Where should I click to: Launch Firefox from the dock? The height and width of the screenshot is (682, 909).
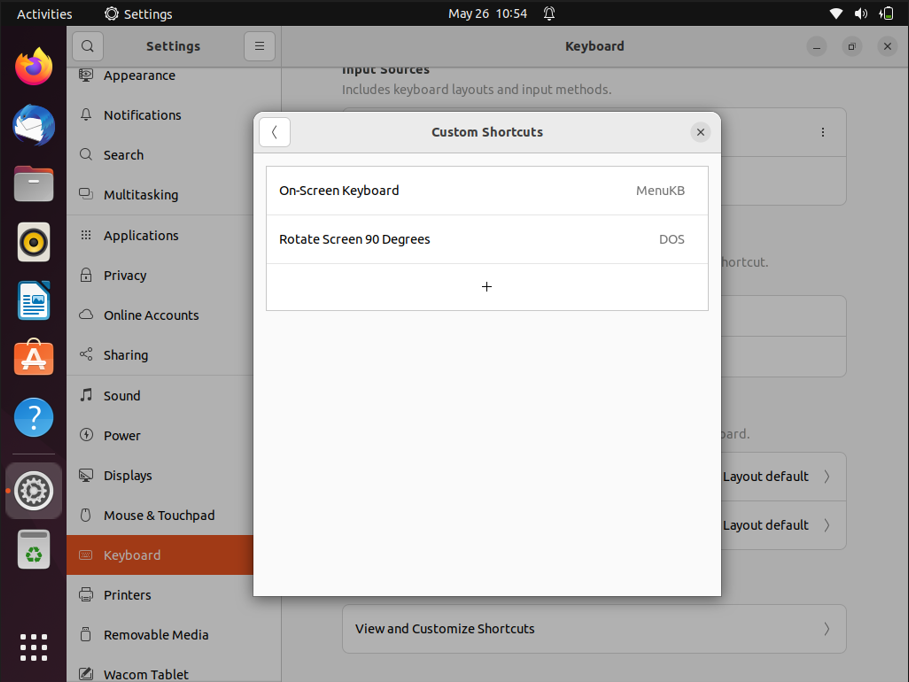click(x=34, y=67)
